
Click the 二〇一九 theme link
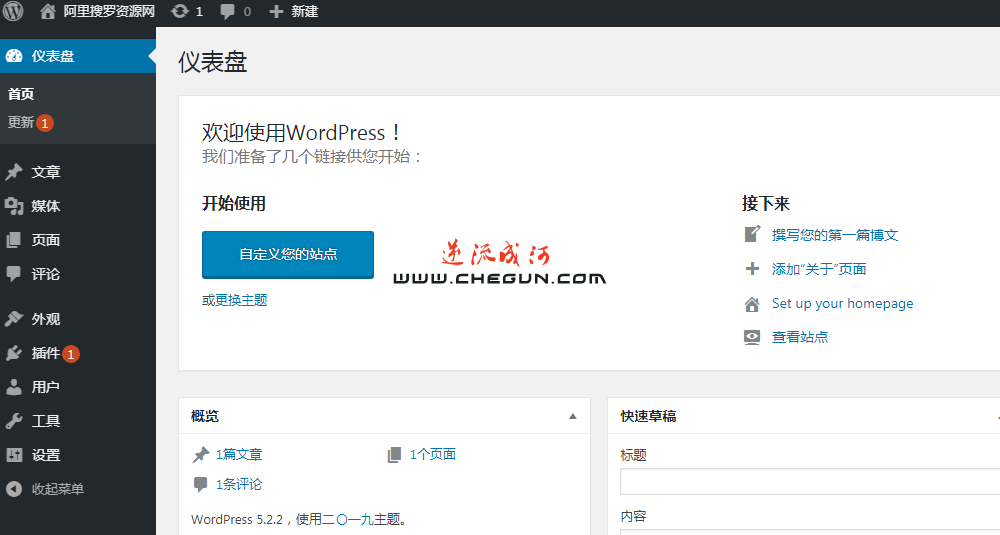pyautogui.click(x=348, y=520)
